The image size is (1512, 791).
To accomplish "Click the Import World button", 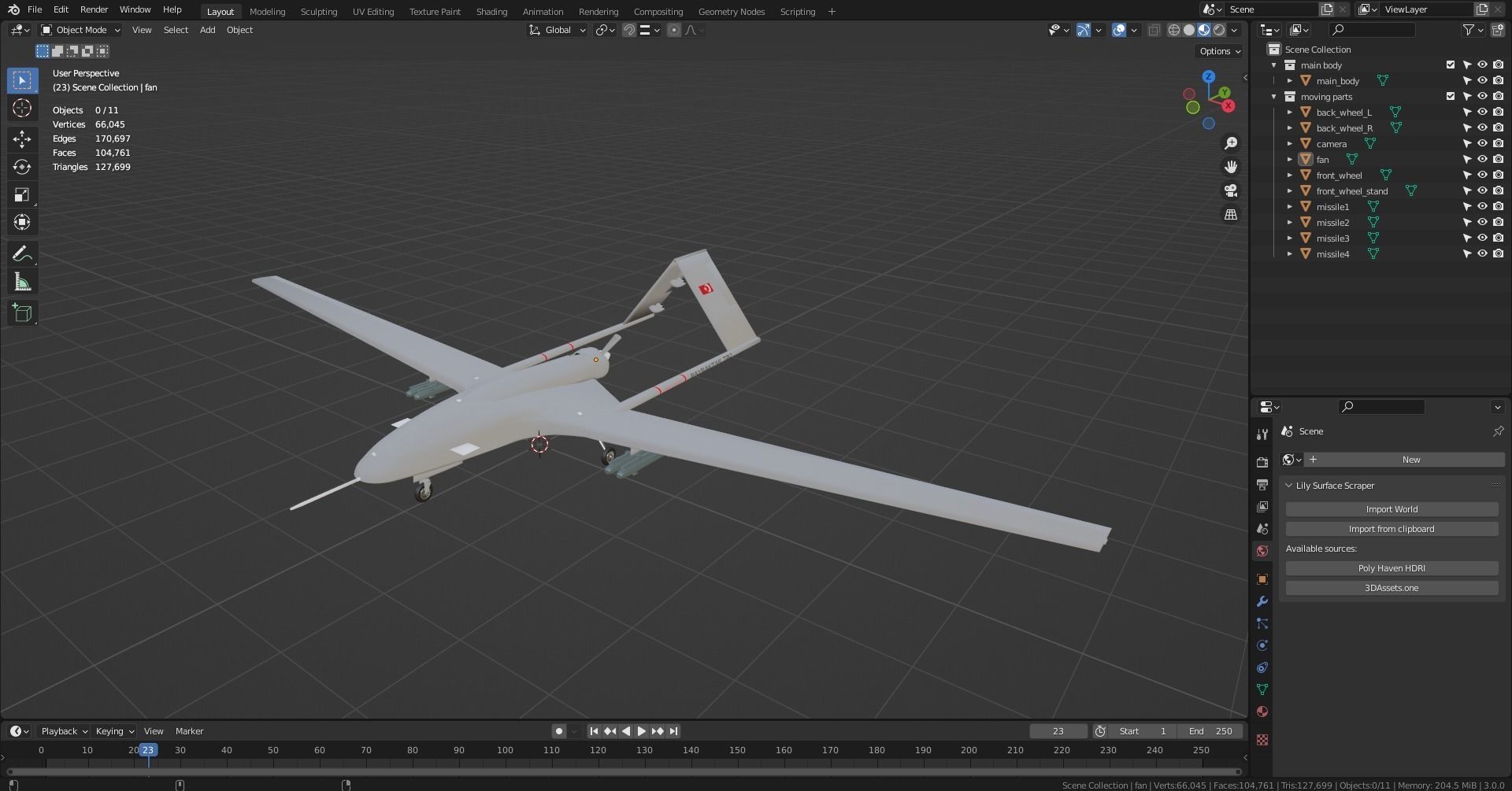I will click(1392, 509).
